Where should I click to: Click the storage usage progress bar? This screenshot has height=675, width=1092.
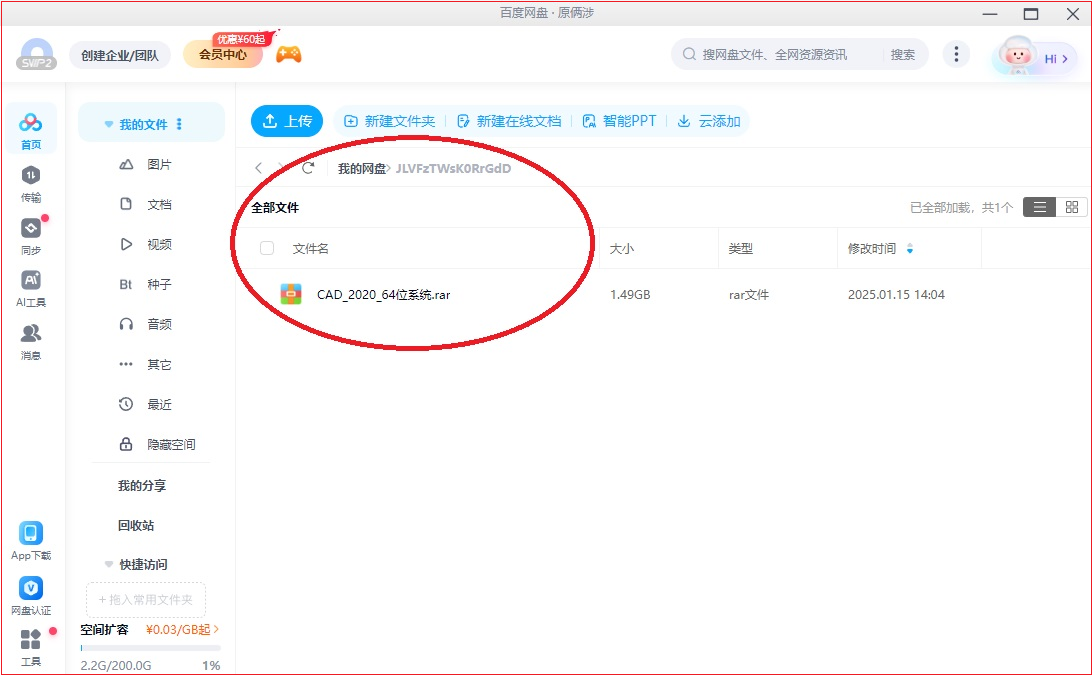[x=151, y=648]
